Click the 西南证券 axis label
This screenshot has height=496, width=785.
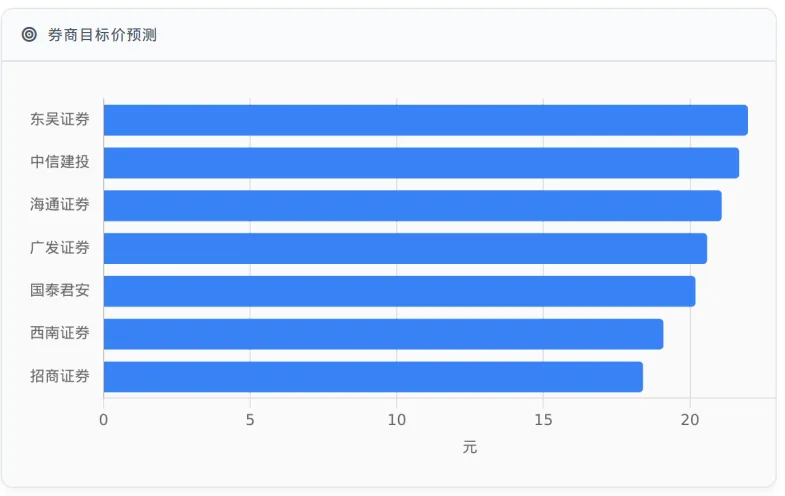(x=60, y=334)
